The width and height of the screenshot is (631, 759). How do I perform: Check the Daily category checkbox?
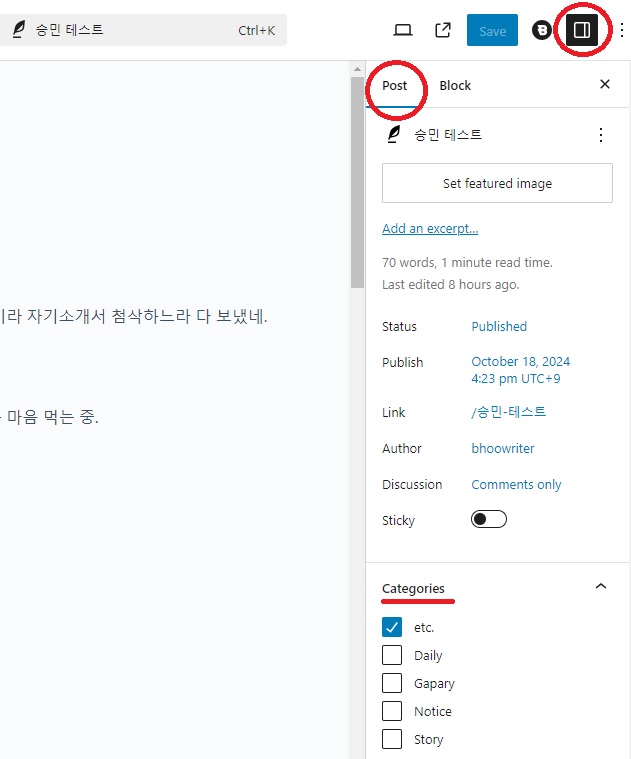(393, 656)
